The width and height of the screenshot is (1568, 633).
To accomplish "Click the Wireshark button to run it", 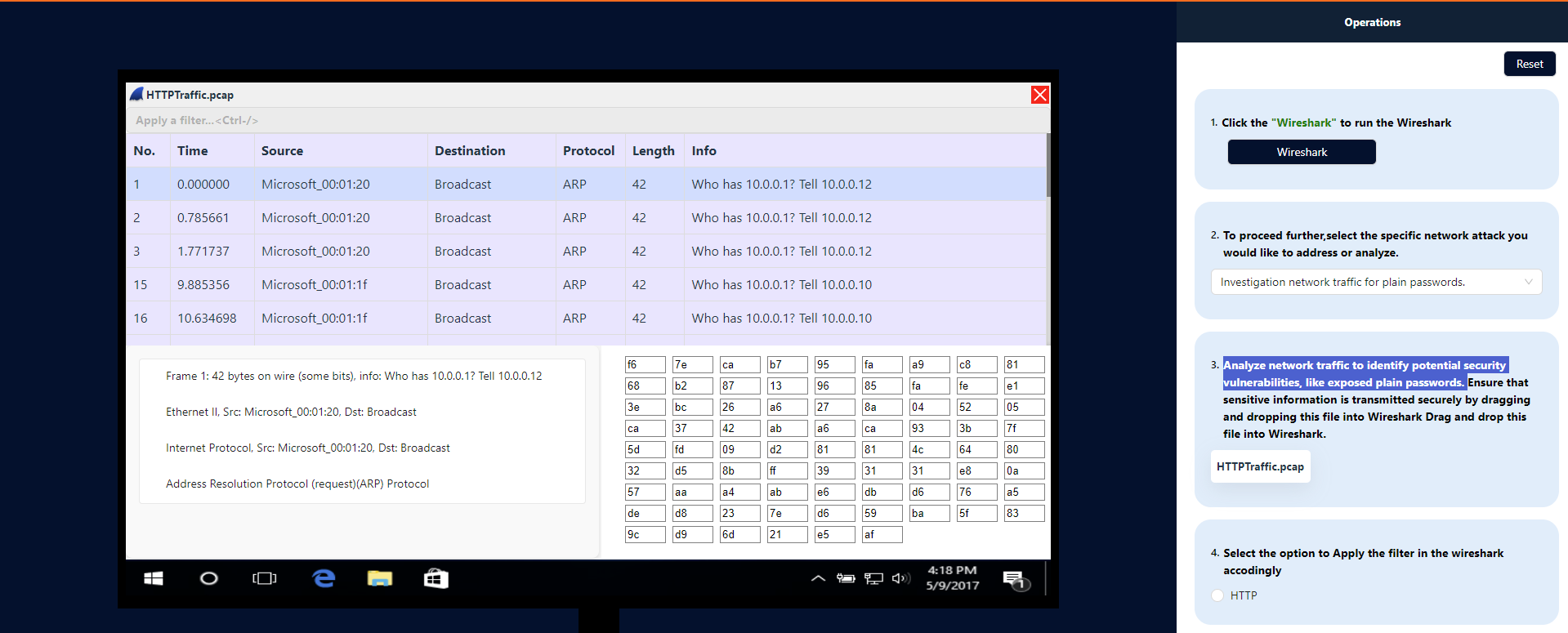I will tap(1301, 152).
